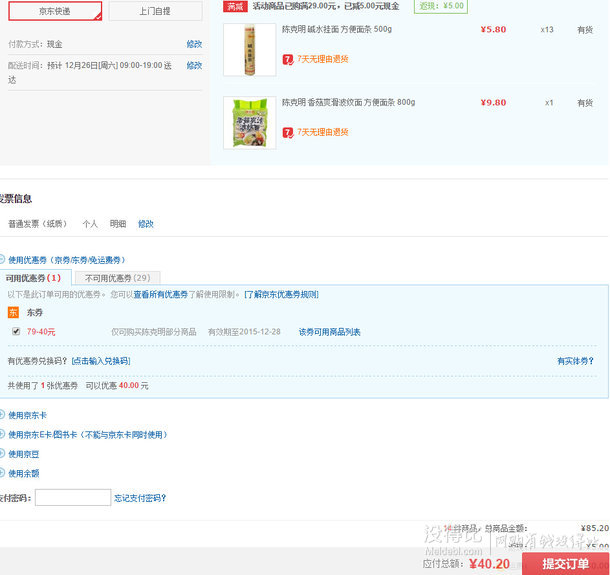Select 上门自提 pickup option
This screenshot has height=575, width=610.
155,11
